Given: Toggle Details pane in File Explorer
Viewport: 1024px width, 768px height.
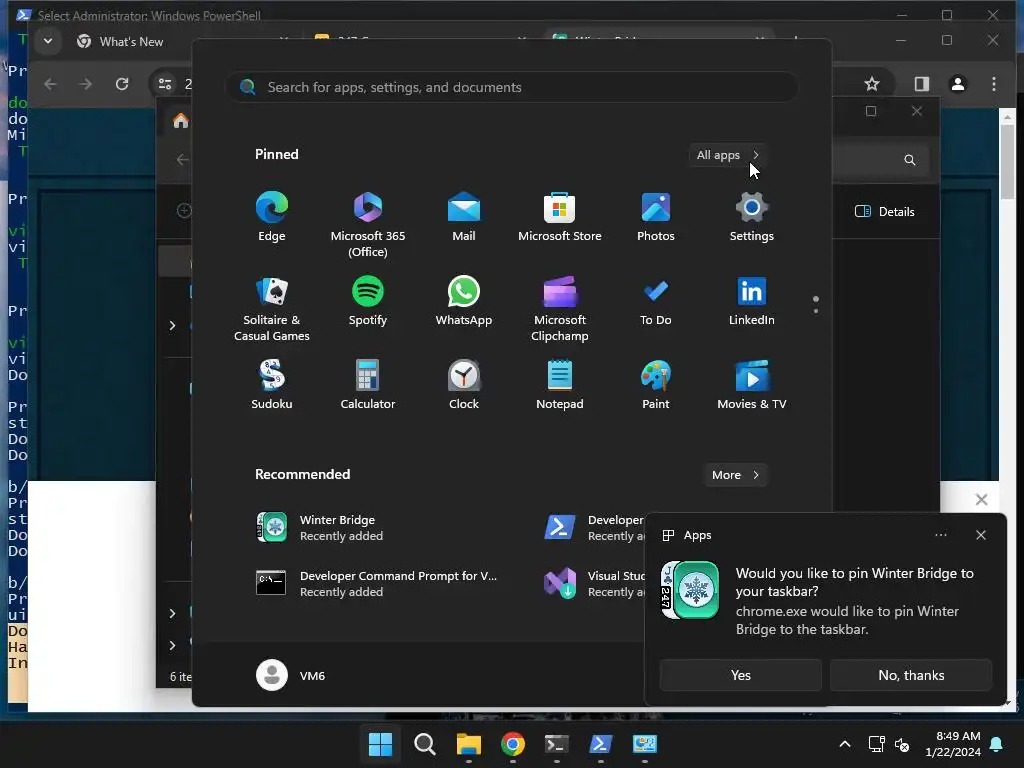Looking at the screenshot, I should pyautogui.click(x=885, y=212).
